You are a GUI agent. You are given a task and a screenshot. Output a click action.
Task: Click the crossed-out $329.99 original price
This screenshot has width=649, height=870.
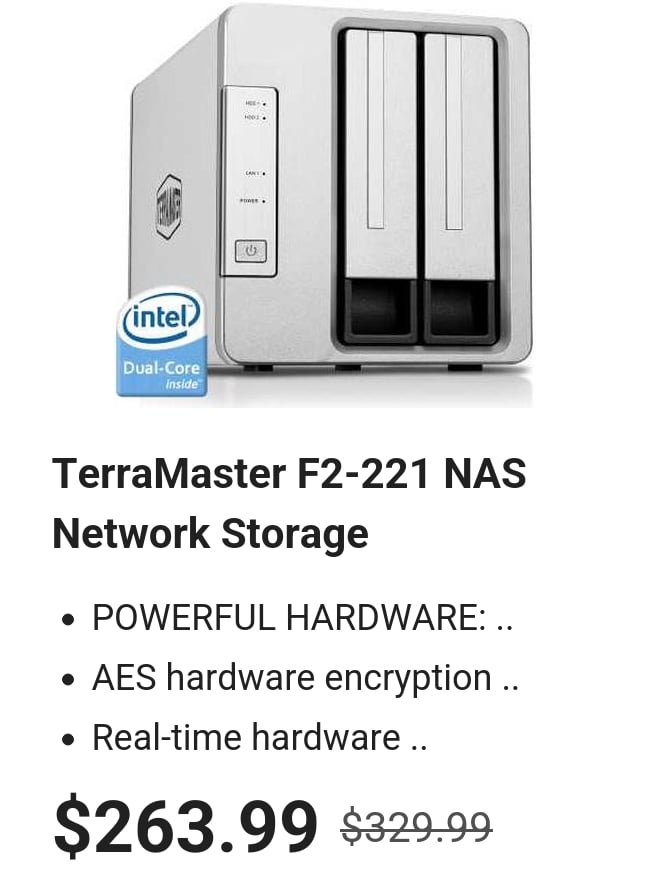click(x=417, y=827)
